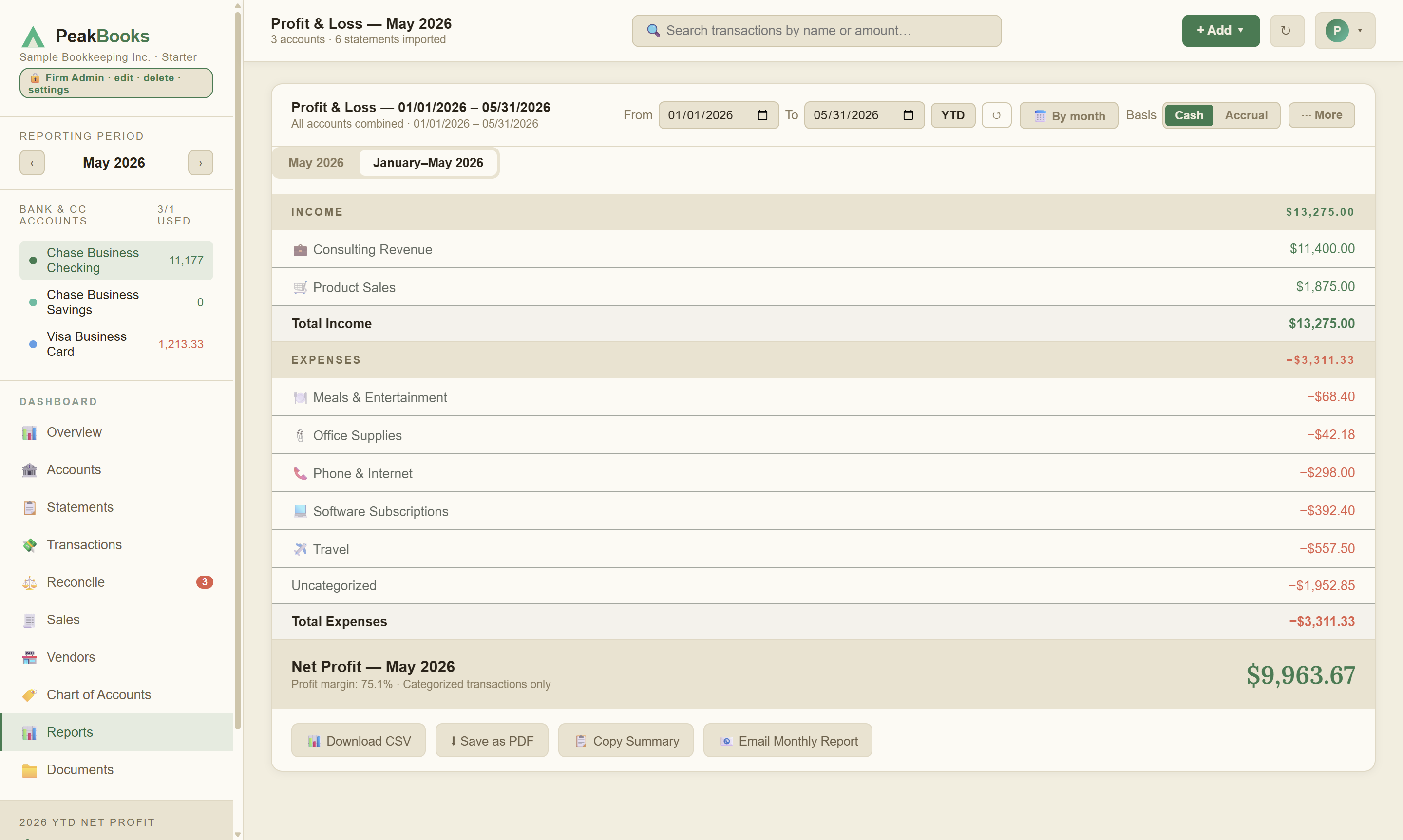Click the To date field

coord(864,115)
